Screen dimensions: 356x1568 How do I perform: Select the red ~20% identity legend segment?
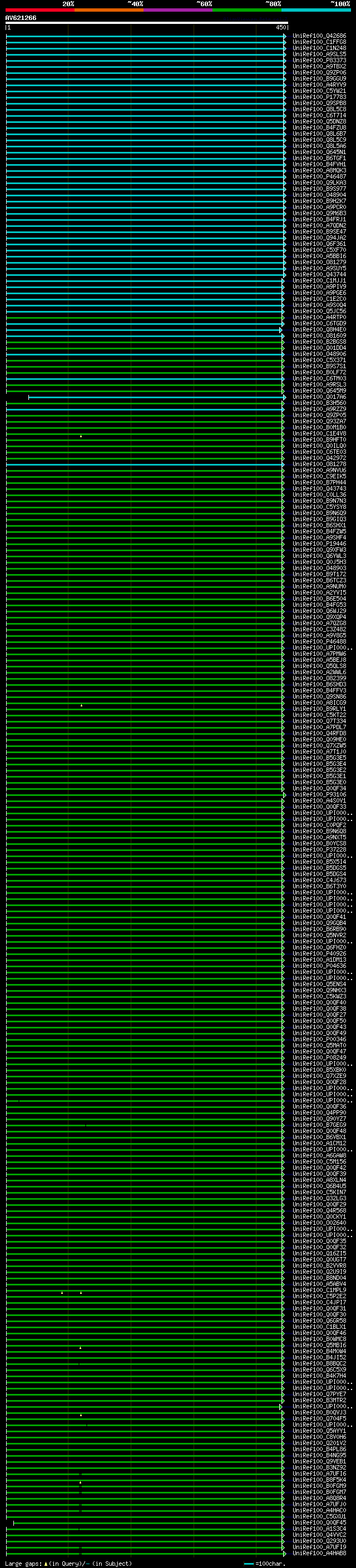coord(39,10)
